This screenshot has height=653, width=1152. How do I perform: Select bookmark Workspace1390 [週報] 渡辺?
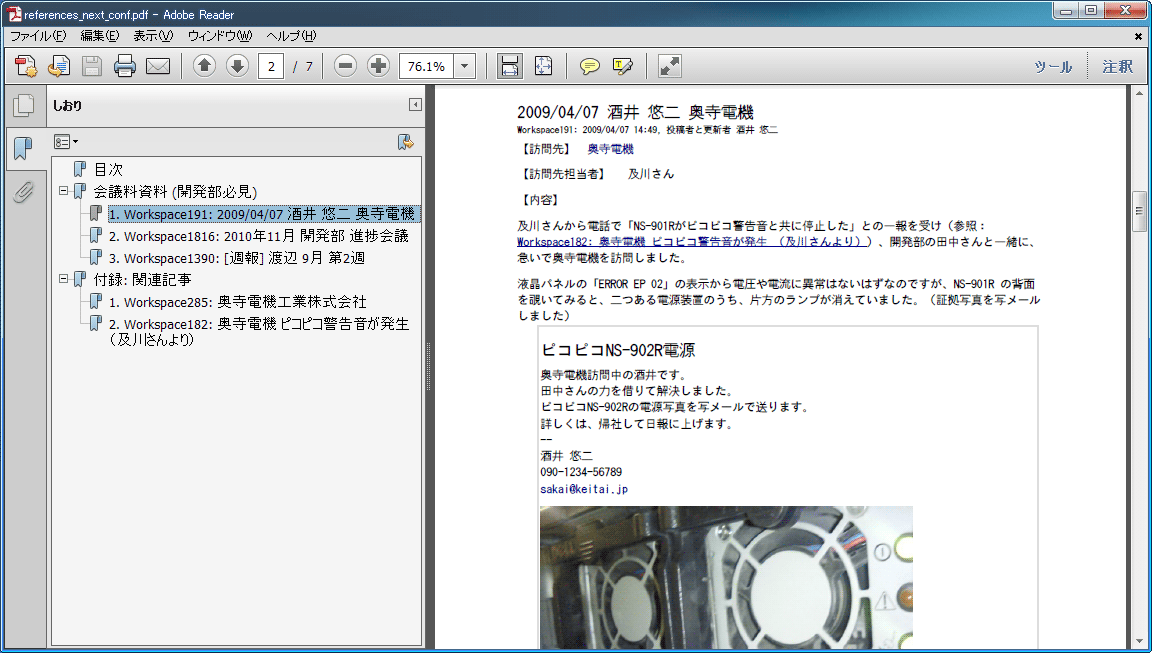[x=237, y=258]
